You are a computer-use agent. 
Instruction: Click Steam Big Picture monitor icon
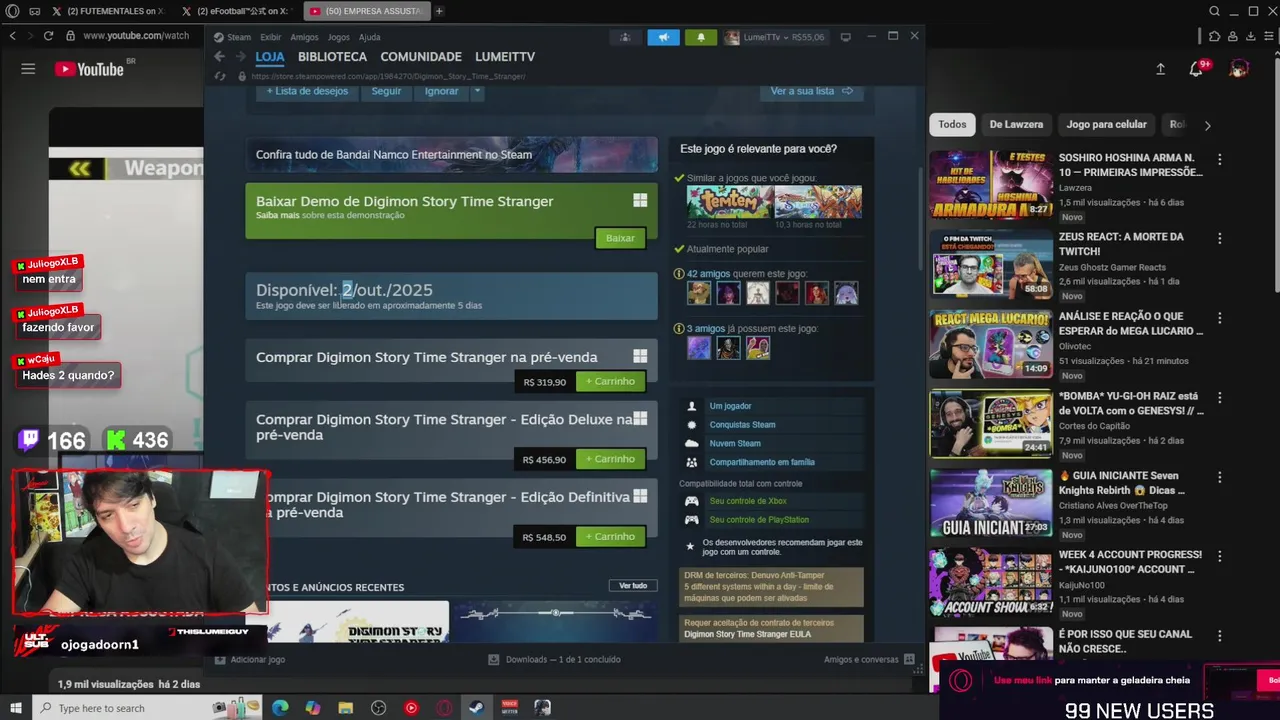point(845,37)
